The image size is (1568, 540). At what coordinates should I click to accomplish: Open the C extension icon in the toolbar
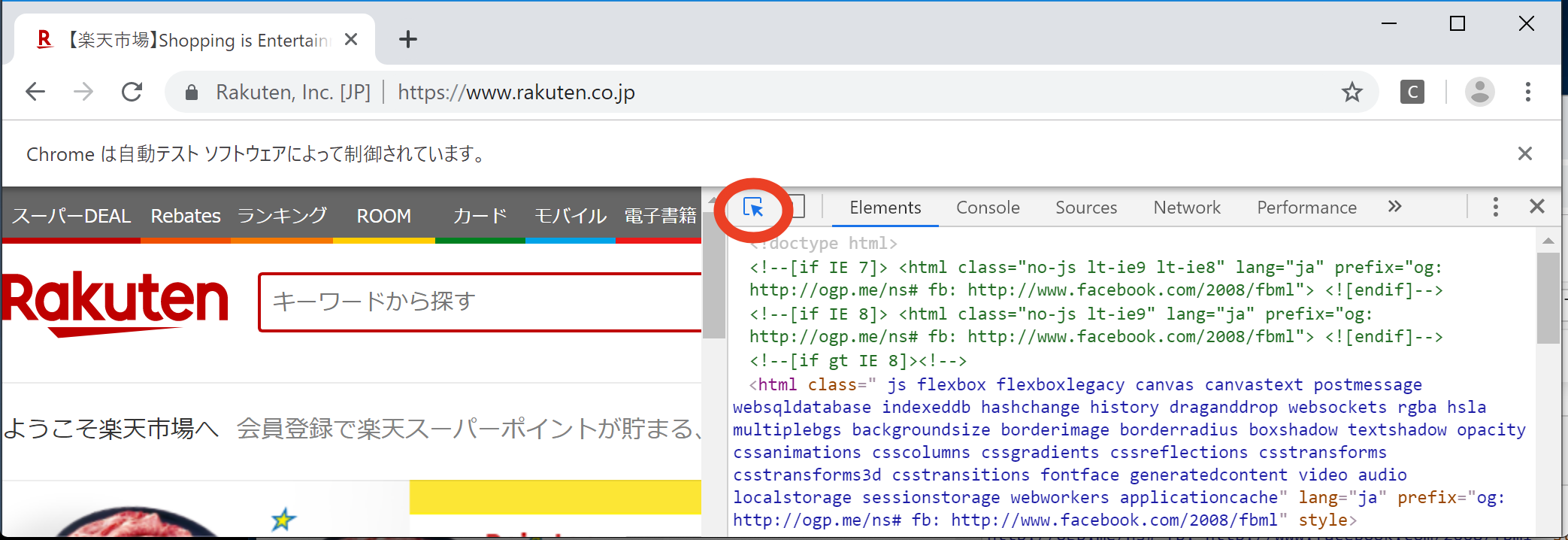click(x=1412, y=92)
